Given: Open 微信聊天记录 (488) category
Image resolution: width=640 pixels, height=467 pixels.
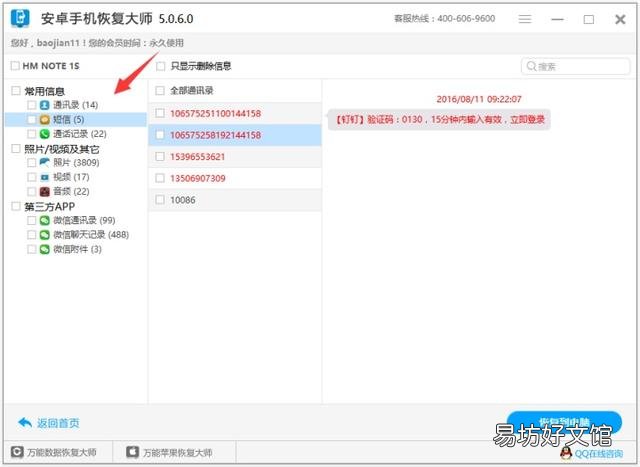Looking at the screenshot, I should [91, 235].
